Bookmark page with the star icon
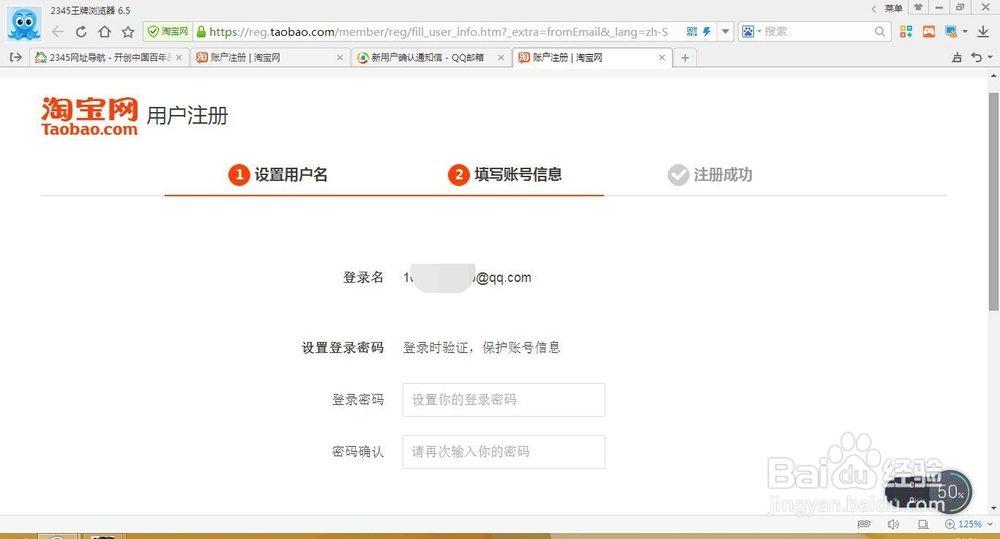 click(x=128, y=31)
